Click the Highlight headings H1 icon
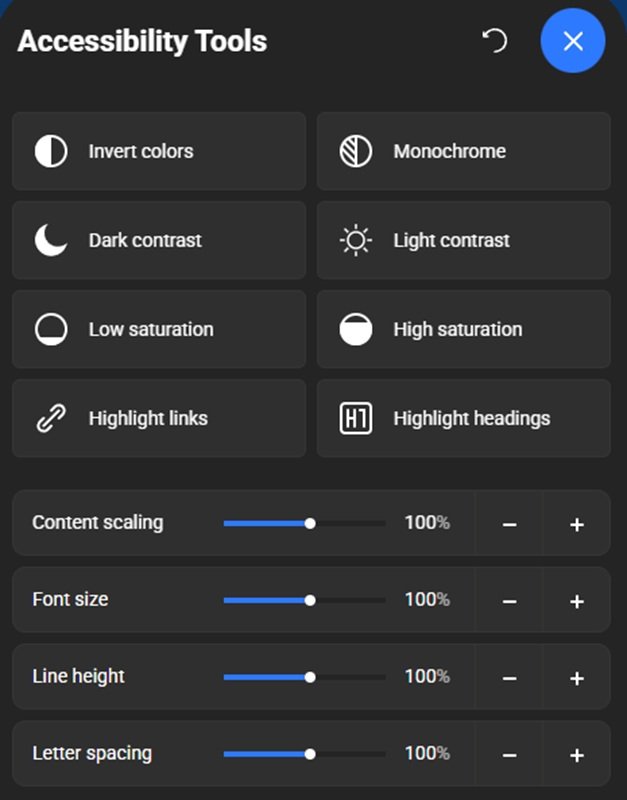The image size is (627, 800). point(355,419)
